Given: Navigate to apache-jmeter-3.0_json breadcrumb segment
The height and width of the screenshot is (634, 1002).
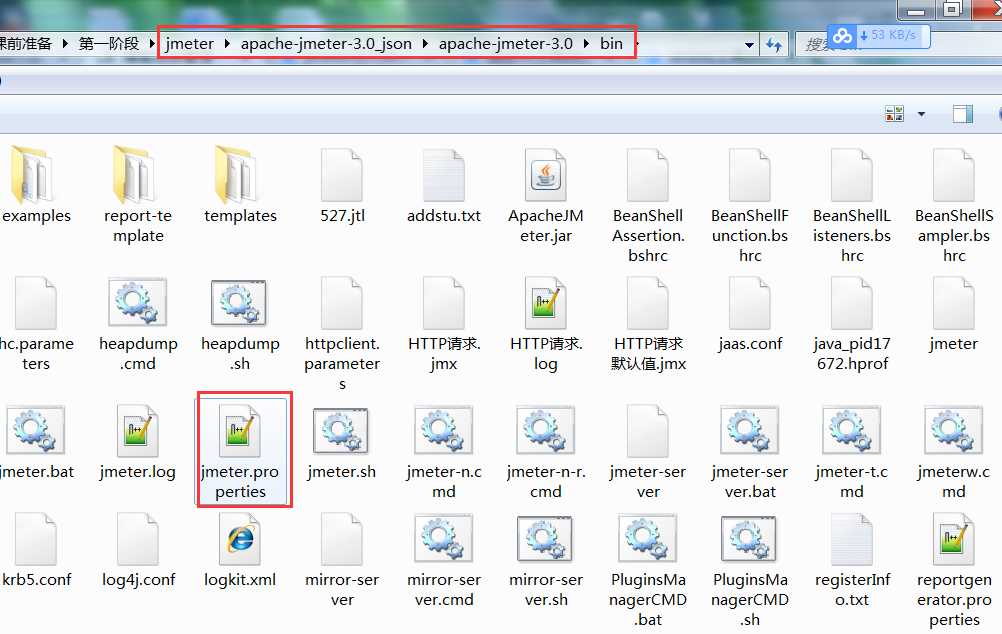Looking at the screenshot, I should click(326, 43).
